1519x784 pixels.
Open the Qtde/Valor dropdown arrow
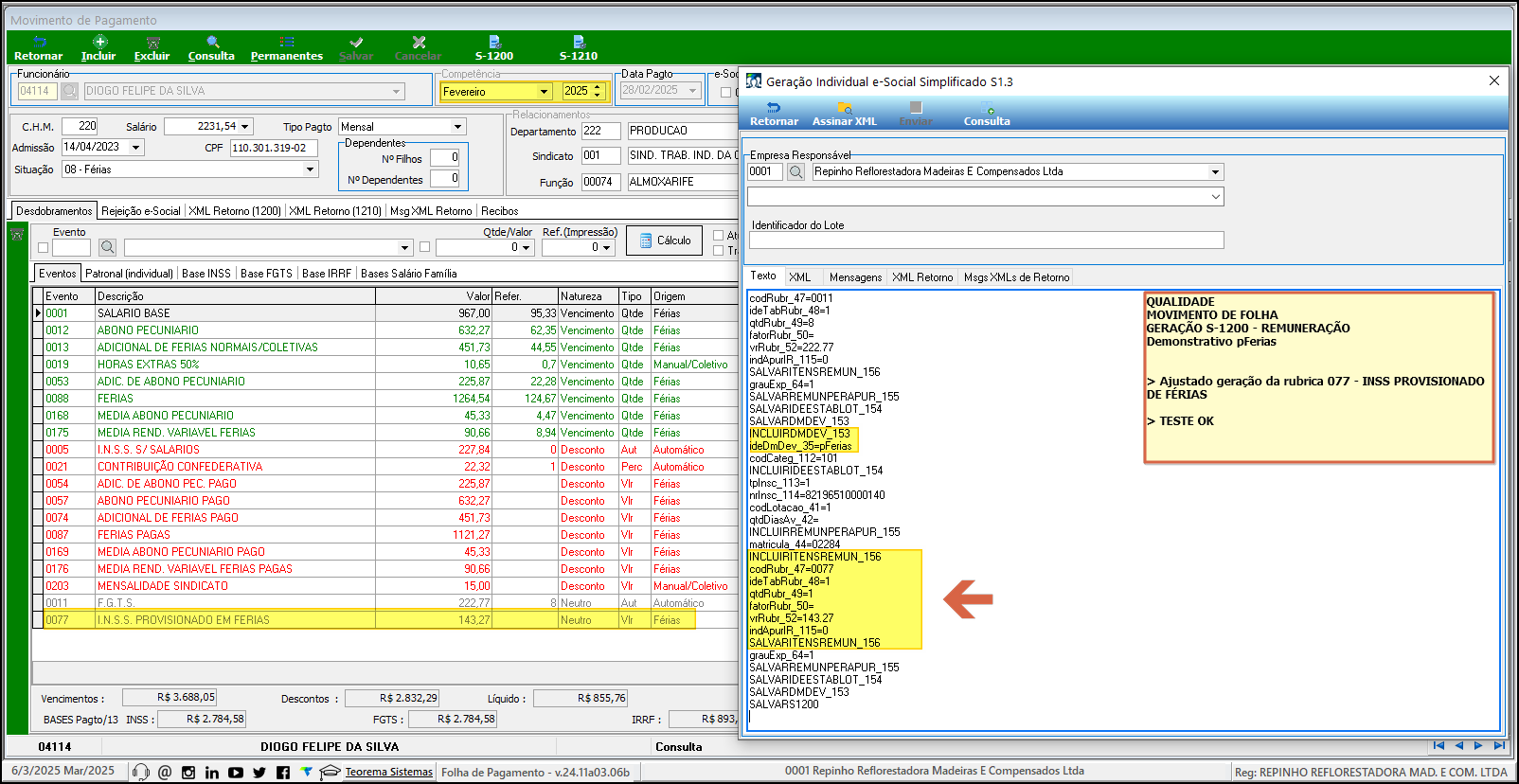(x=527, y=248)
